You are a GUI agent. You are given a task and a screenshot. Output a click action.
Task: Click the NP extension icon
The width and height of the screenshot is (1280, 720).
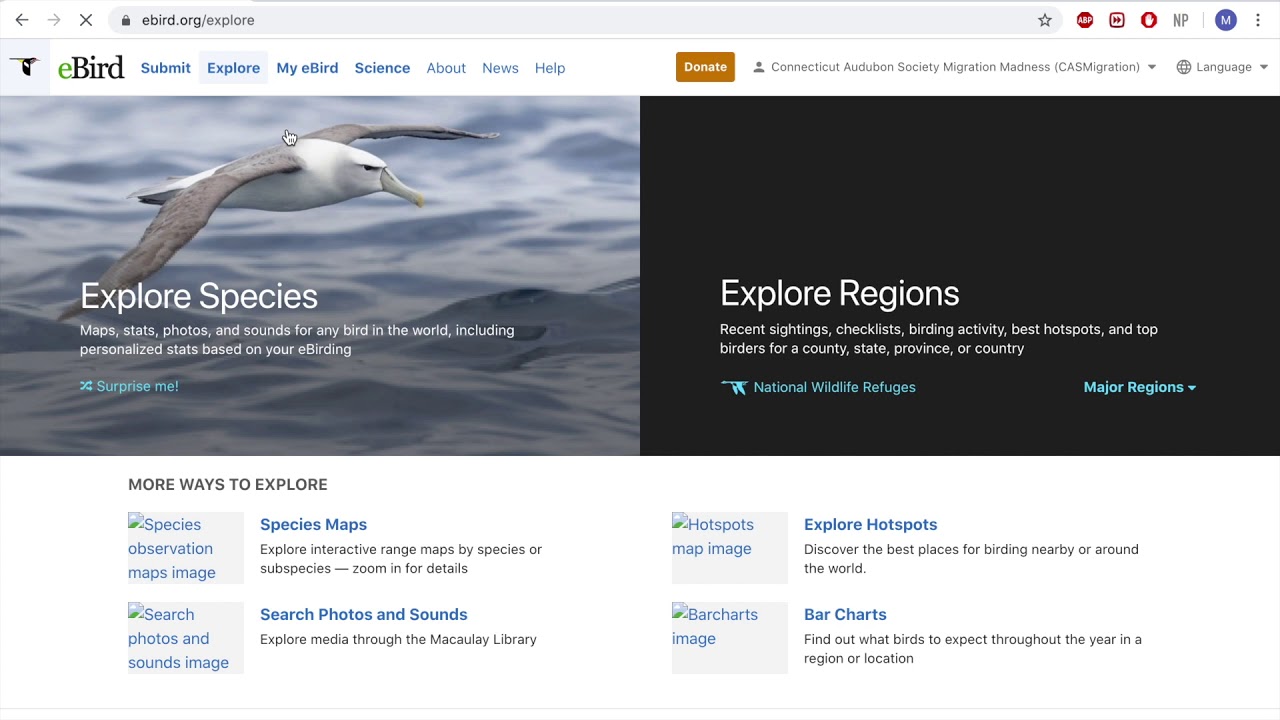(x=1181, y=20)
